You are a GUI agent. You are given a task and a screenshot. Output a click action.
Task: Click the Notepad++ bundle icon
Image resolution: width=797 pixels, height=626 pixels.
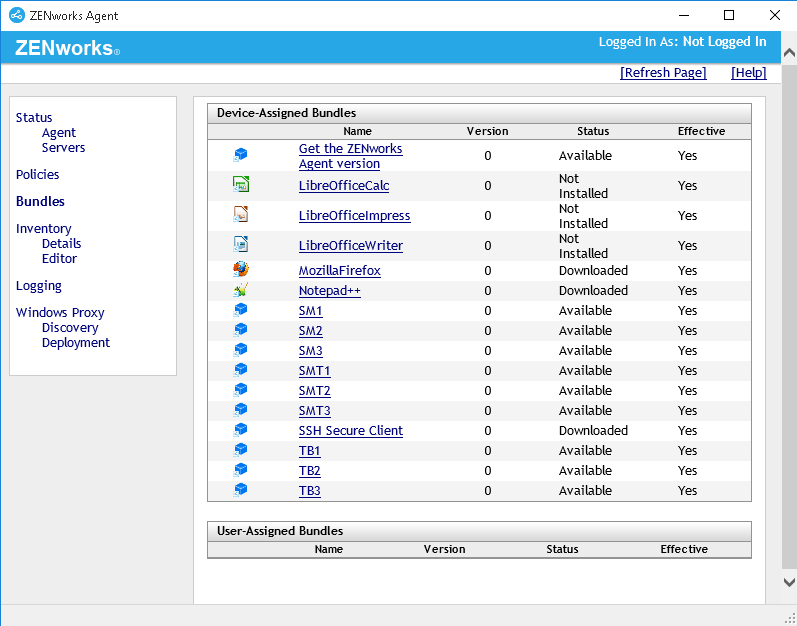pos(240,290)
